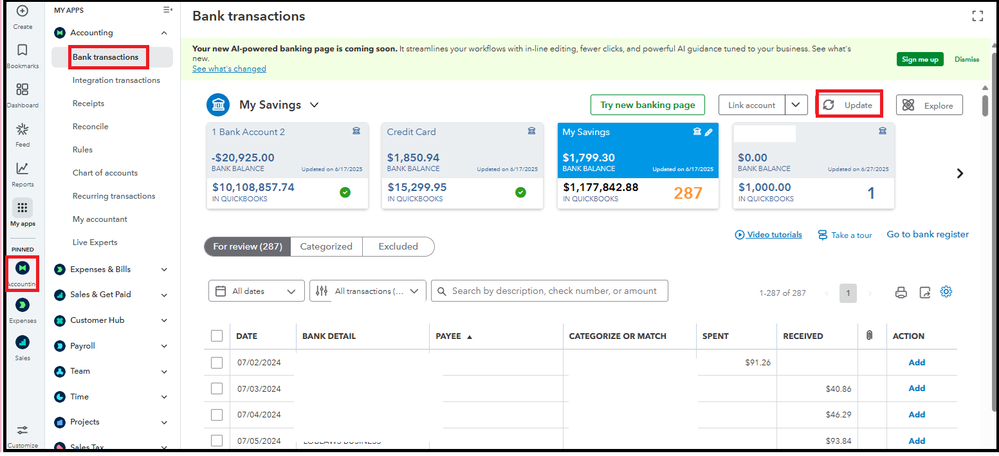This screenshot has width=999, height=456.
Task: Click the Update button
Action: click(x=849, y=105)
